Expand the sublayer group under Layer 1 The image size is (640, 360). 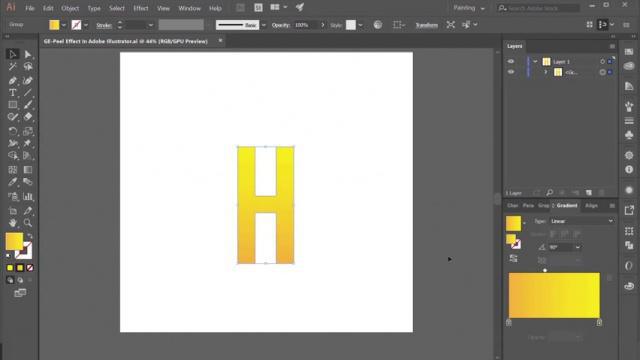coord(546,72)
